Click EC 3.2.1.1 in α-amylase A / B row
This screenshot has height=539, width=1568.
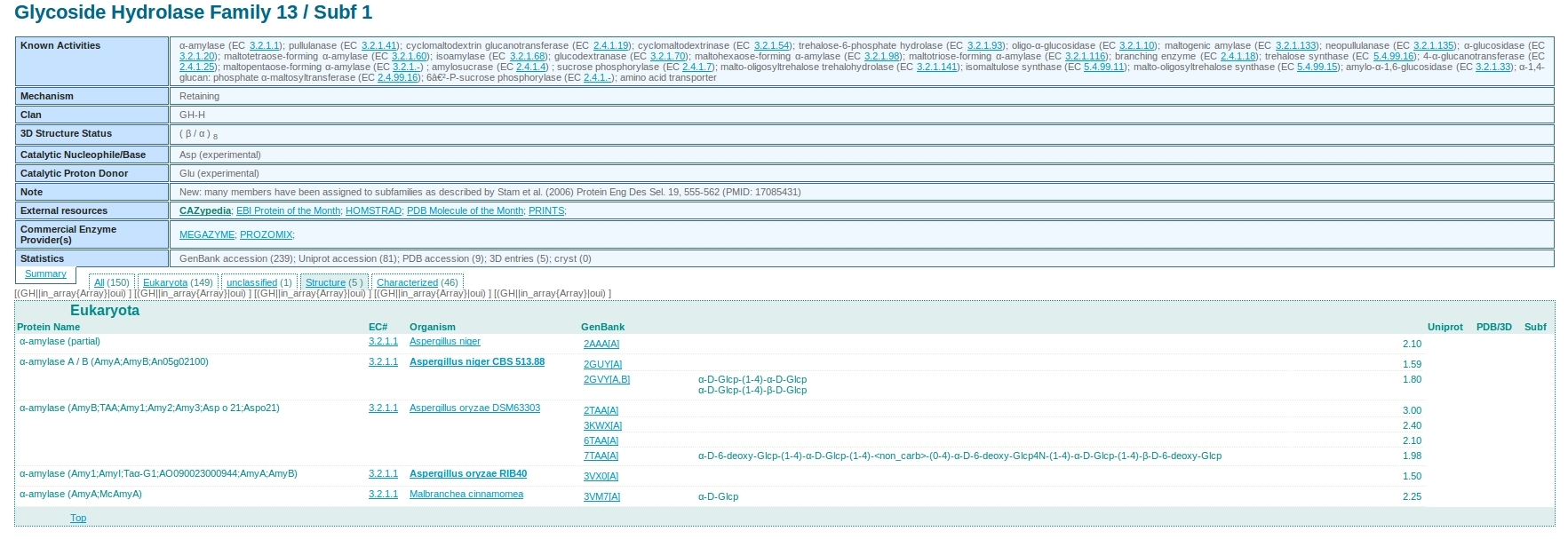click(383, 361)
